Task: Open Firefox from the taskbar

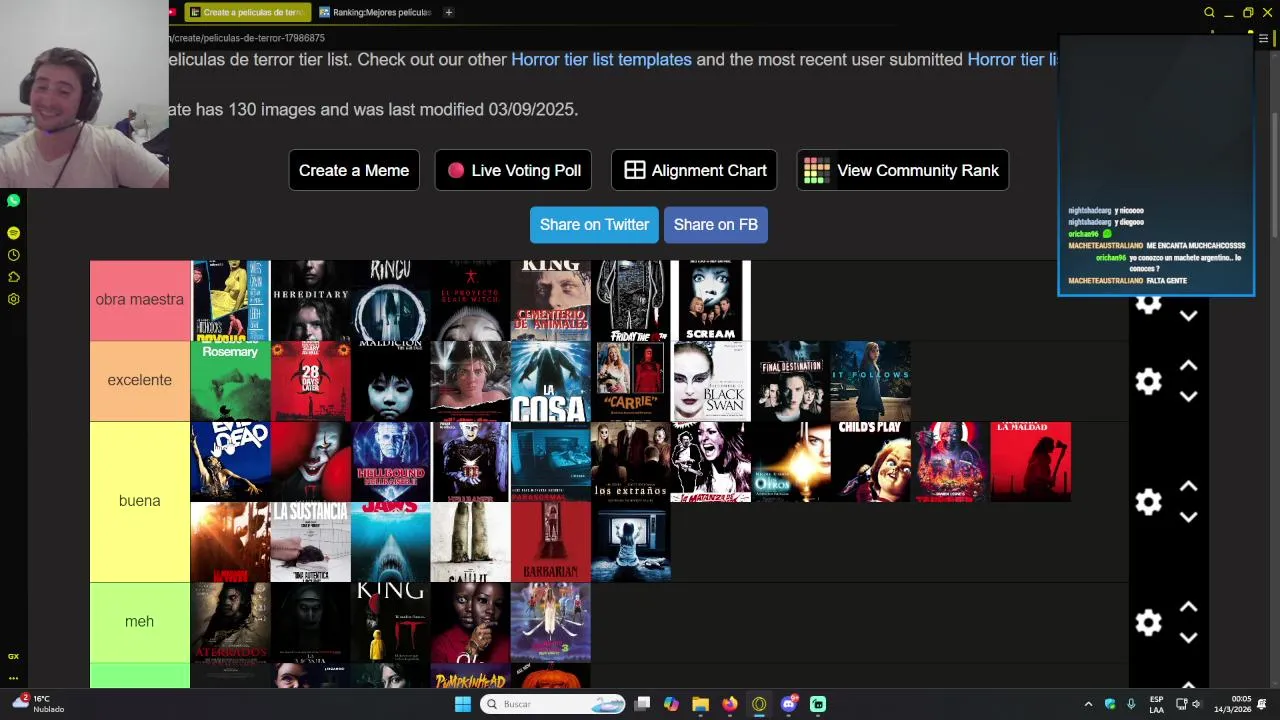Action: coord(730,704)
